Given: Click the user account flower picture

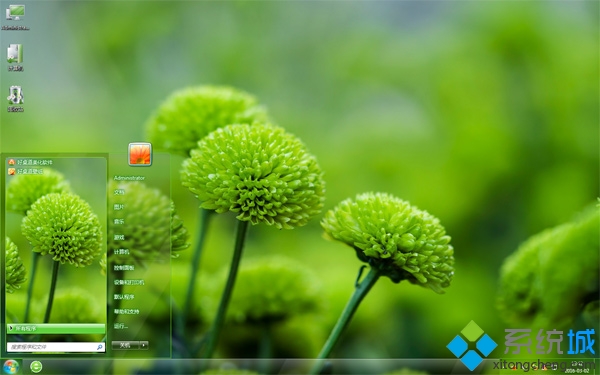Looking at the screenshot, I should pos(140,154).
